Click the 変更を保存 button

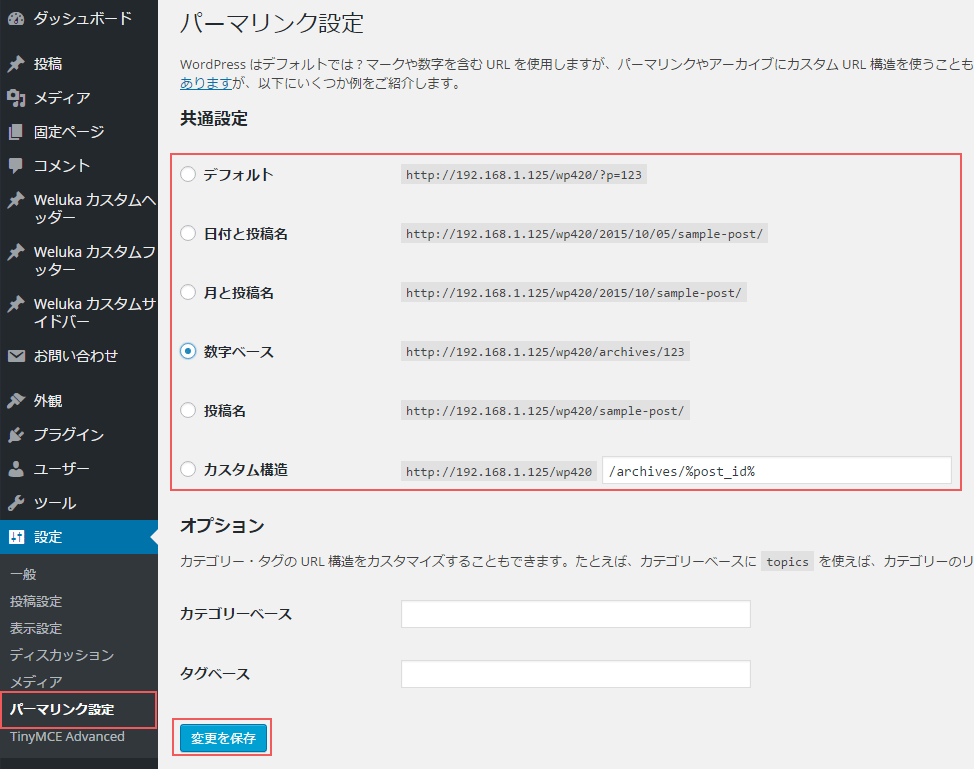pos(224,738)
